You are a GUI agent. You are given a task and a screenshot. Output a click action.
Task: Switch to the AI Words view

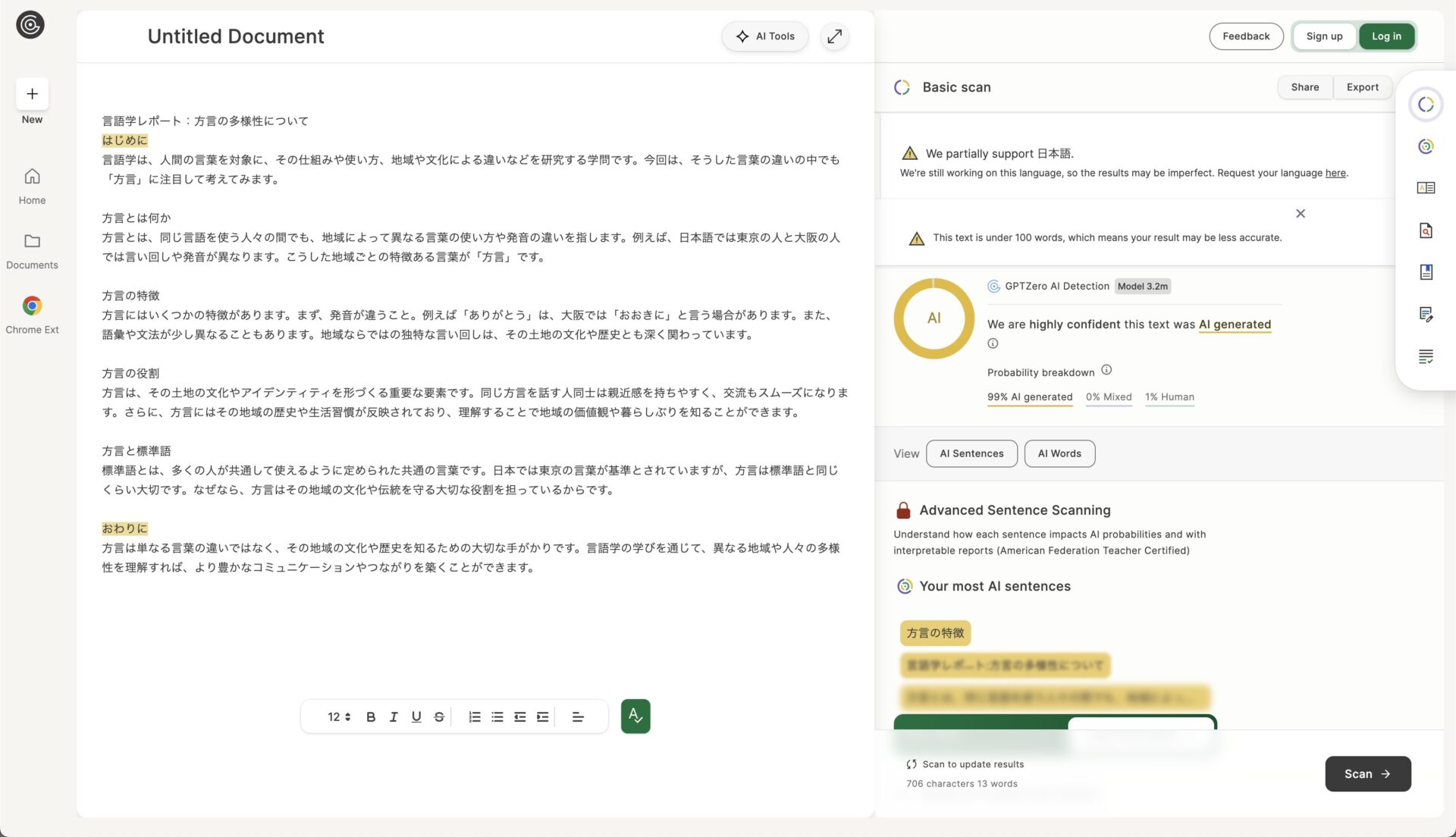(1059, 453)
